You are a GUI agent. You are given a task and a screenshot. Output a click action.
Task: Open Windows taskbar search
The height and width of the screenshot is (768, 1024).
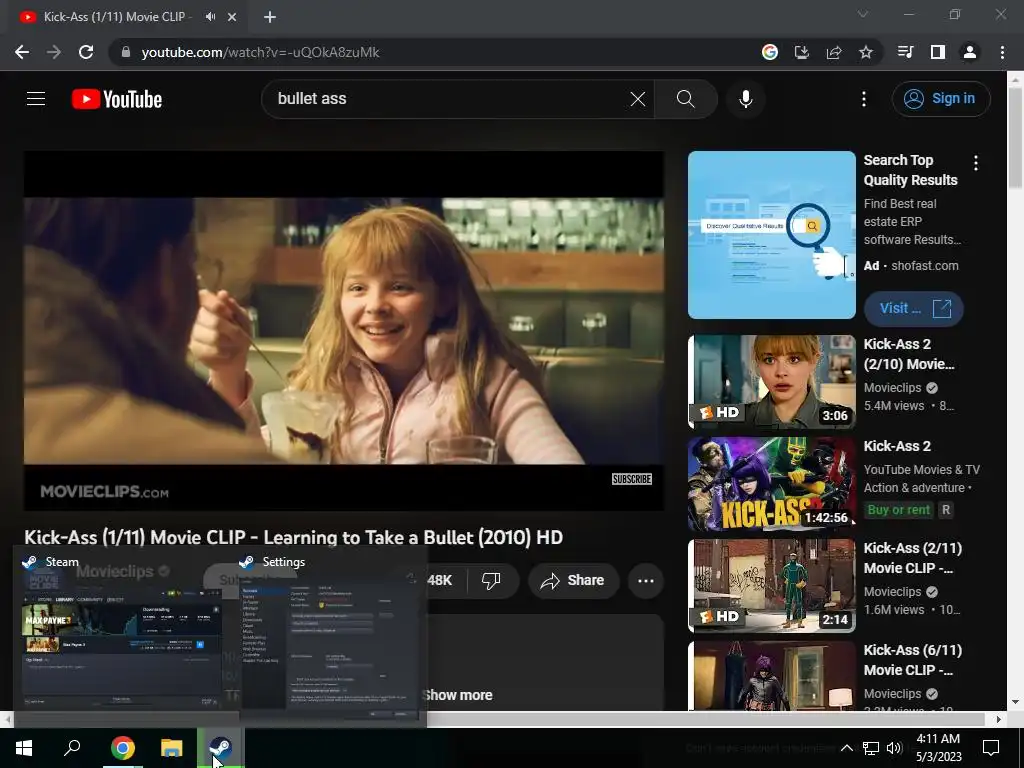72,748
